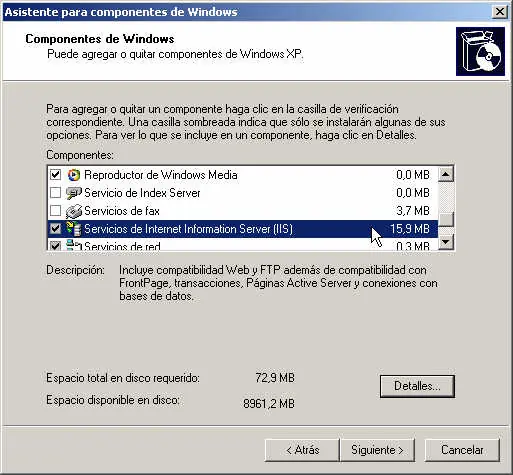Click the Espacio total en disco requerido label

point(123,378)
